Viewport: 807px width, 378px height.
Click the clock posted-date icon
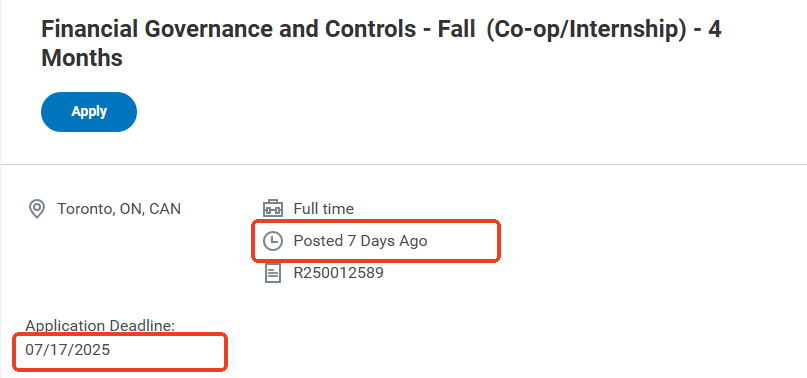[x=273, y=241]
